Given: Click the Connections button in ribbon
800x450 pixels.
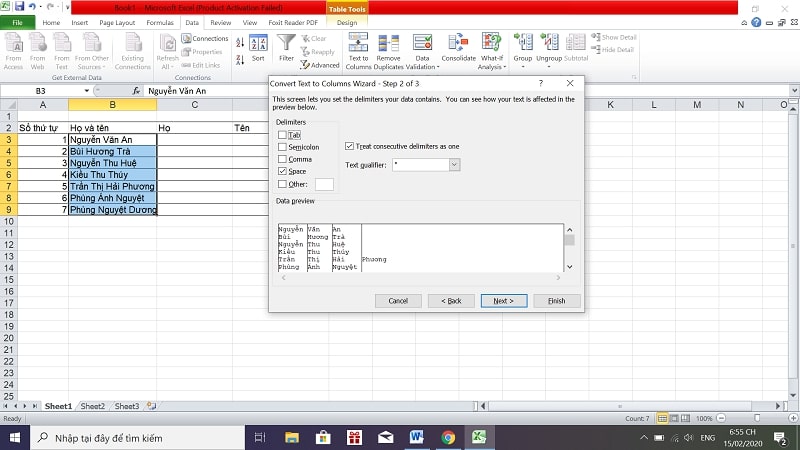Looking at the screenshot, I should pyautogui.click(x=205, y=38).
